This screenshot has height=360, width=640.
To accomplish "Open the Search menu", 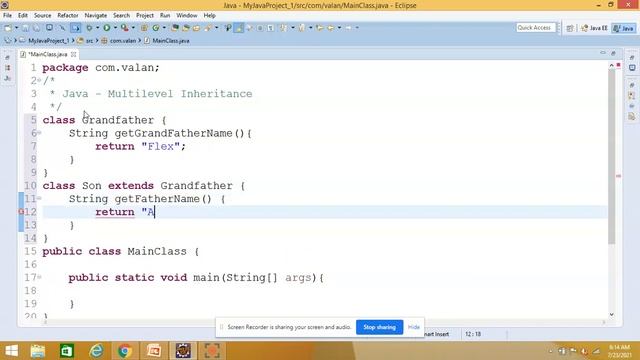I will pos(121,16).
